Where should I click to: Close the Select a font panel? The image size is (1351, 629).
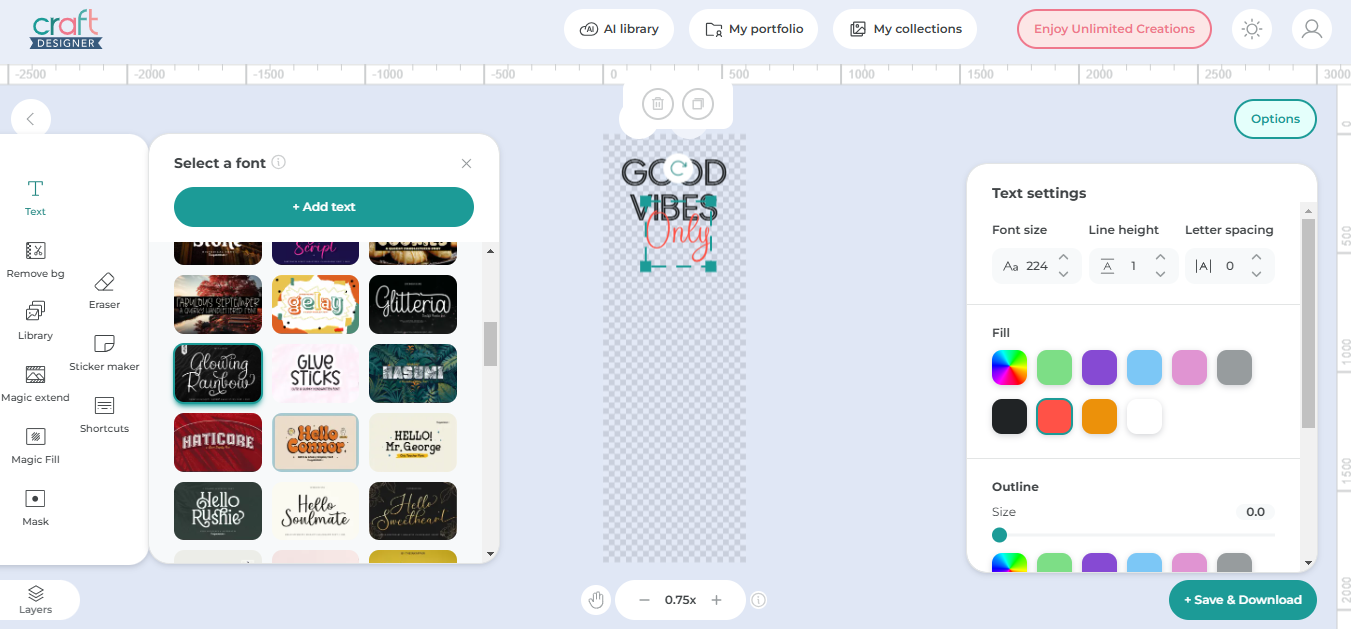466,163
